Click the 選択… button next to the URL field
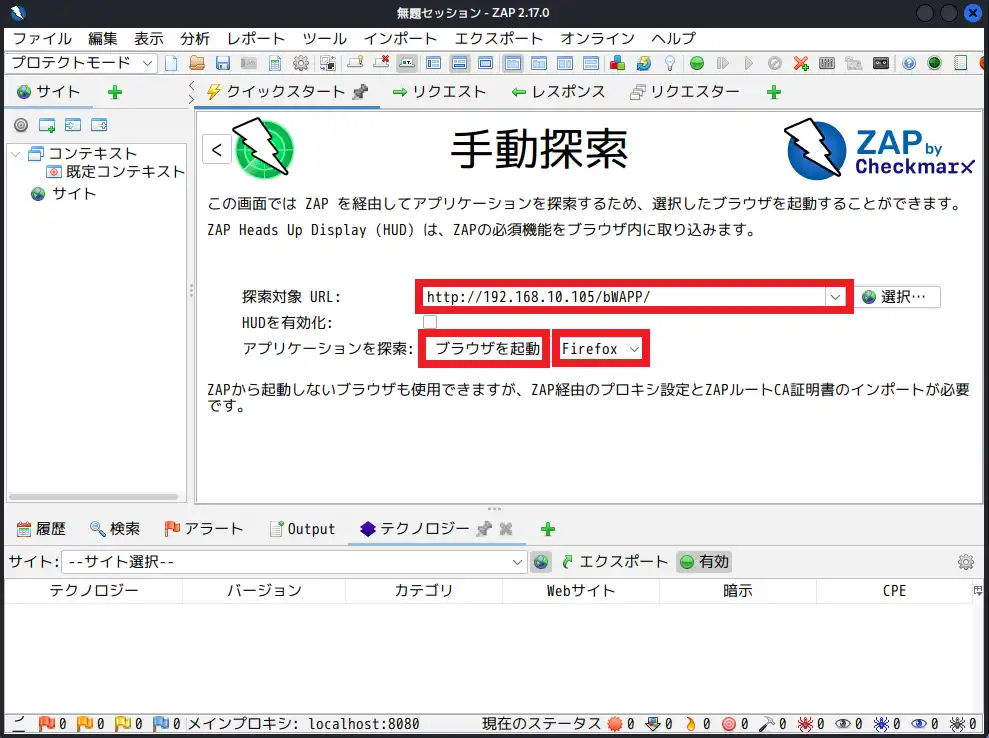 coord(897,296)
